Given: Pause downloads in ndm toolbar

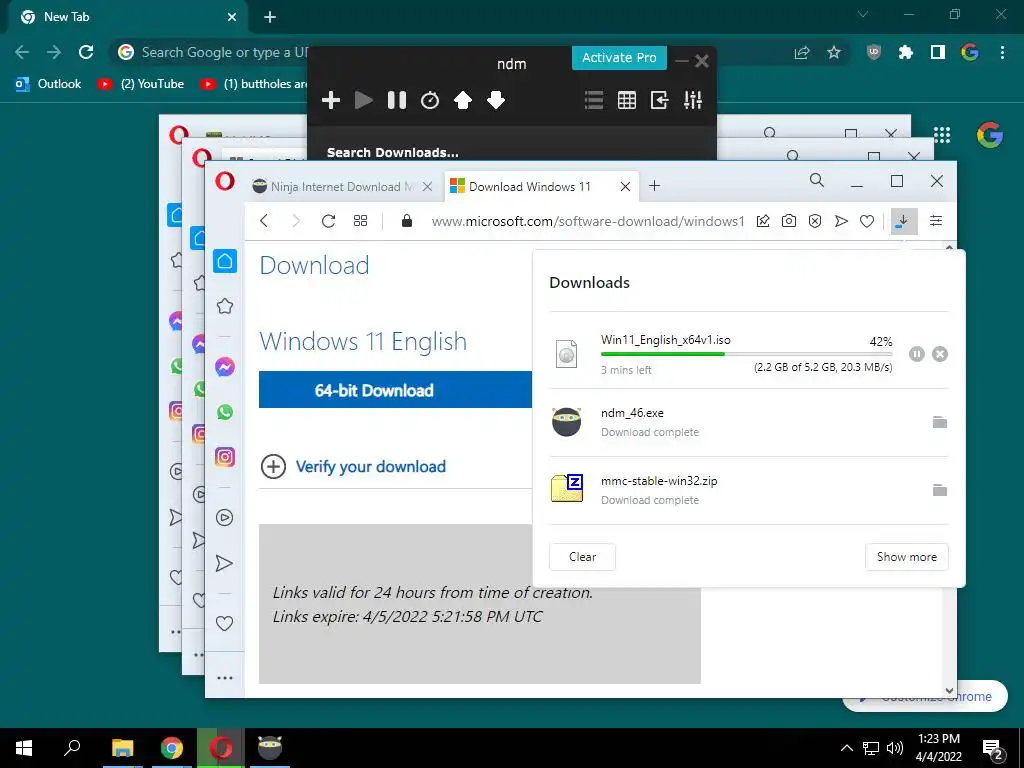Looking at the screenshot, I should 396,100.
